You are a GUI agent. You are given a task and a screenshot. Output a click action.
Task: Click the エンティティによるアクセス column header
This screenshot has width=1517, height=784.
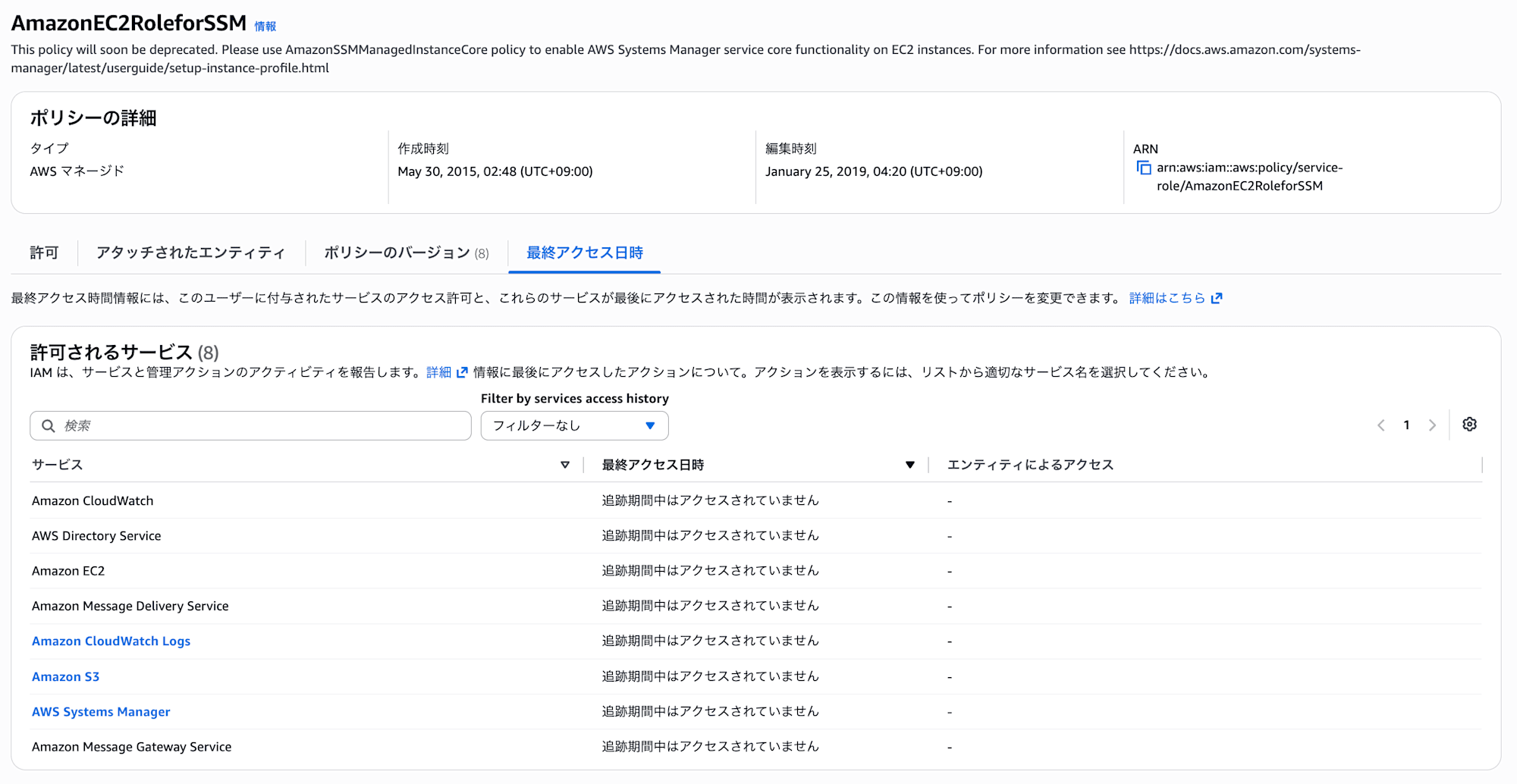tap(1030, 465)
